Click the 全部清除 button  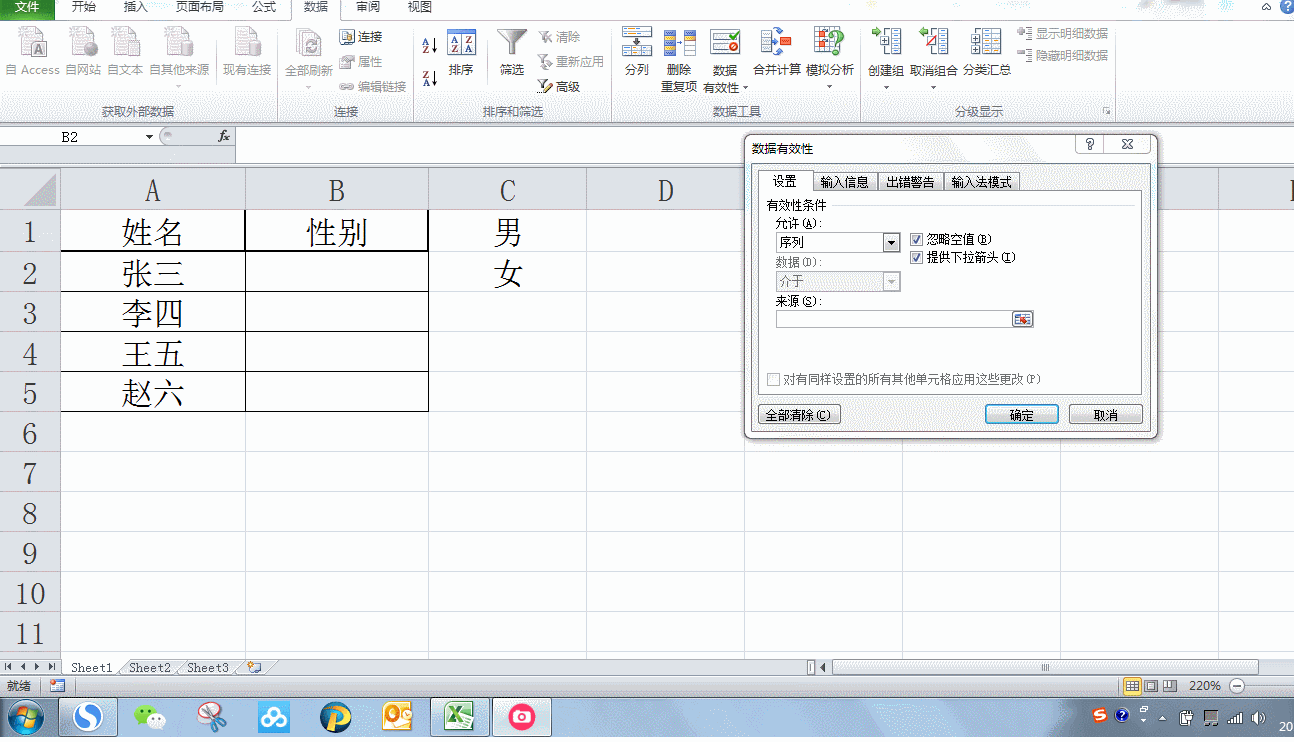click(x=799, y=414)
